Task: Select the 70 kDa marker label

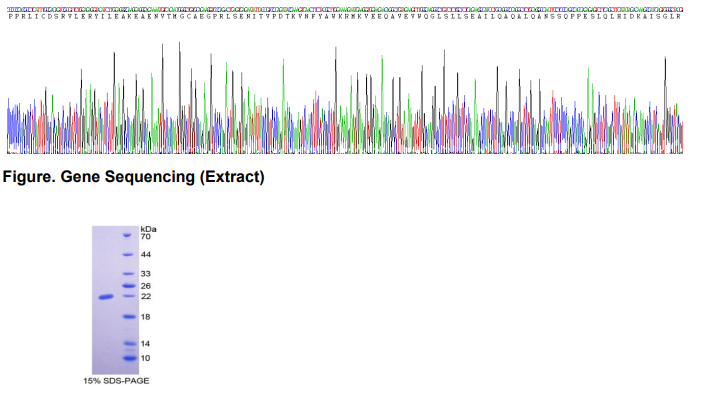Action: pos(145,237)
